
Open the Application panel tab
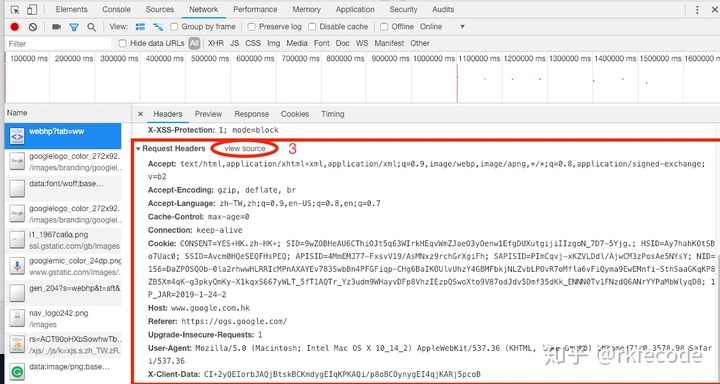coord(355,10)
